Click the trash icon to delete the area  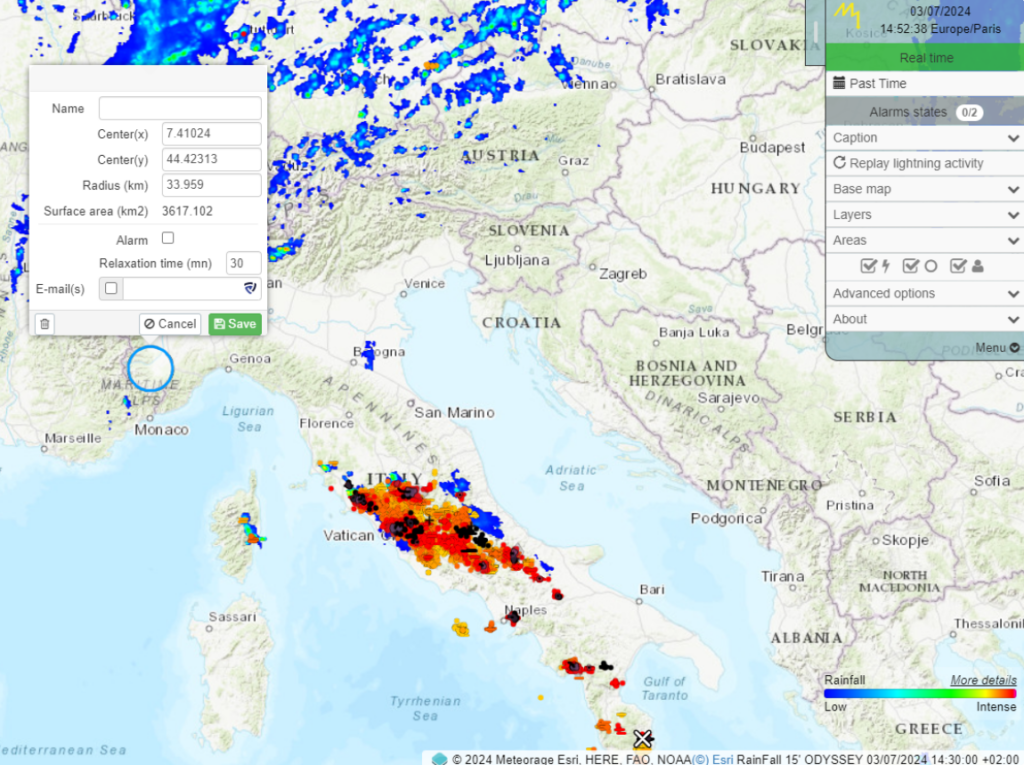point(45,323)
